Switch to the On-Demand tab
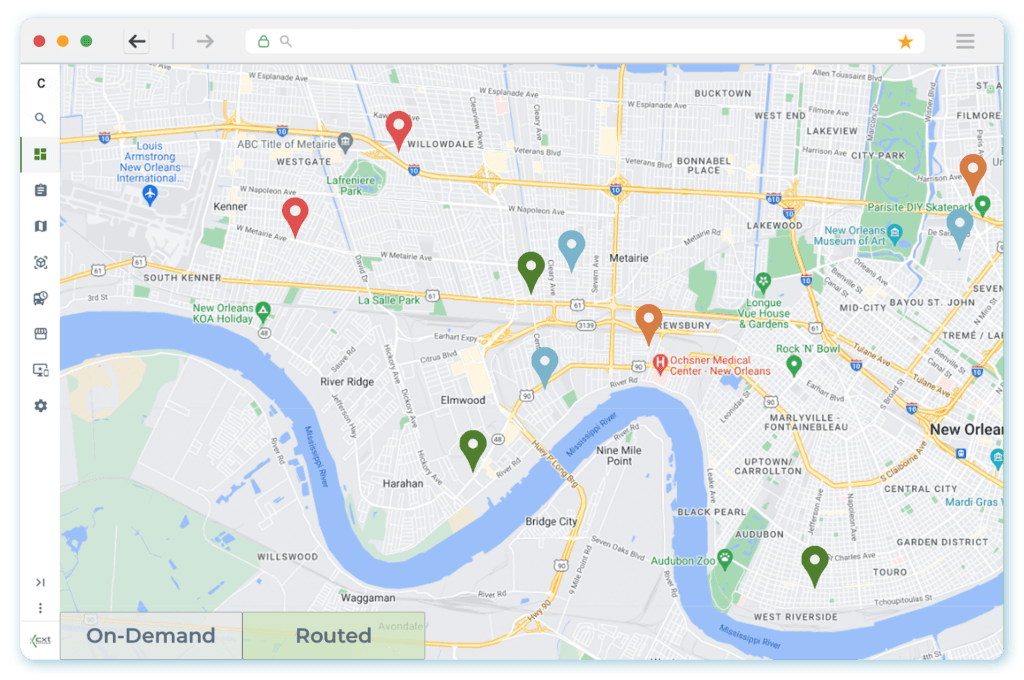 151,636
